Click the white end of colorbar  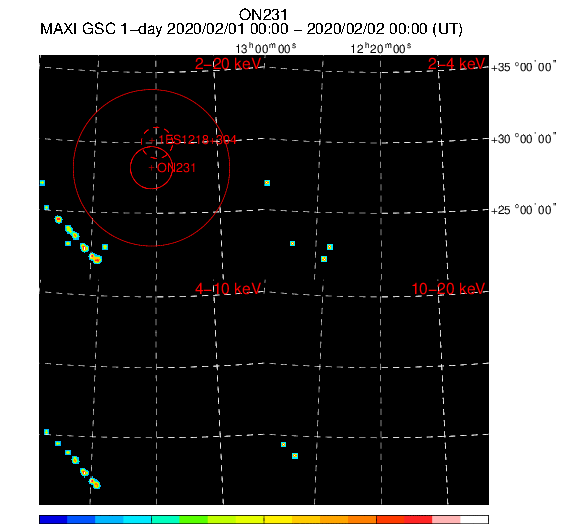[474, 519]
